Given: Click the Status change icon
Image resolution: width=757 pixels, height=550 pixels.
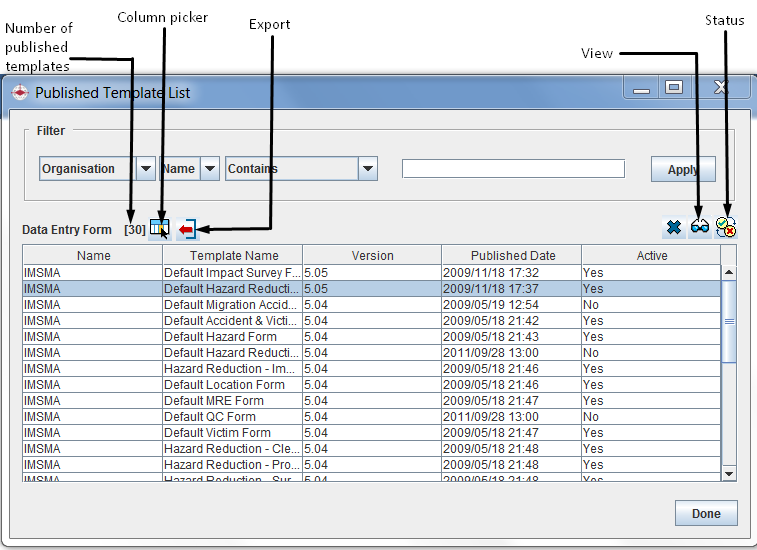Looking at the screenshot, I should click(x=726, y=228).
